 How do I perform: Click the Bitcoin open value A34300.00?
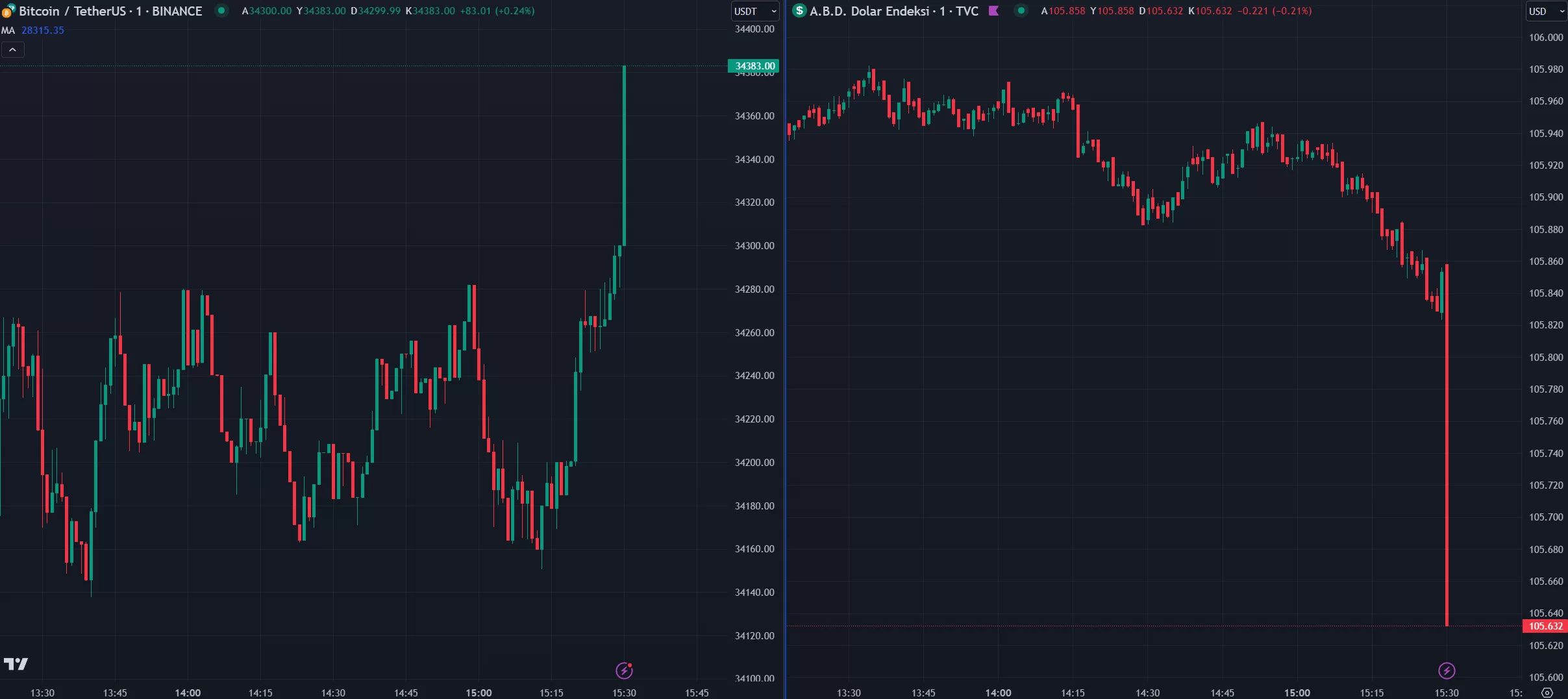pos(267,11)
